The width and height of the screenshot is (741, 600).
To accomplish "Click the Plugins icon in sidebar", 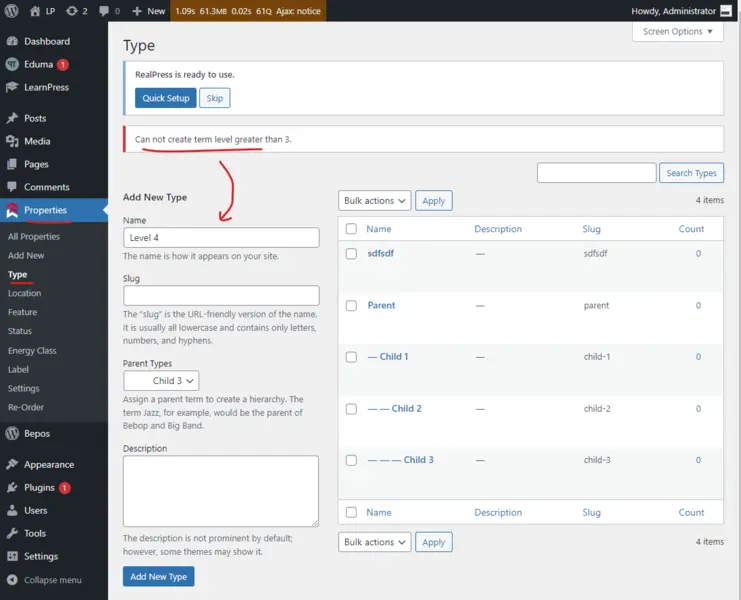I will pos(12,488).
